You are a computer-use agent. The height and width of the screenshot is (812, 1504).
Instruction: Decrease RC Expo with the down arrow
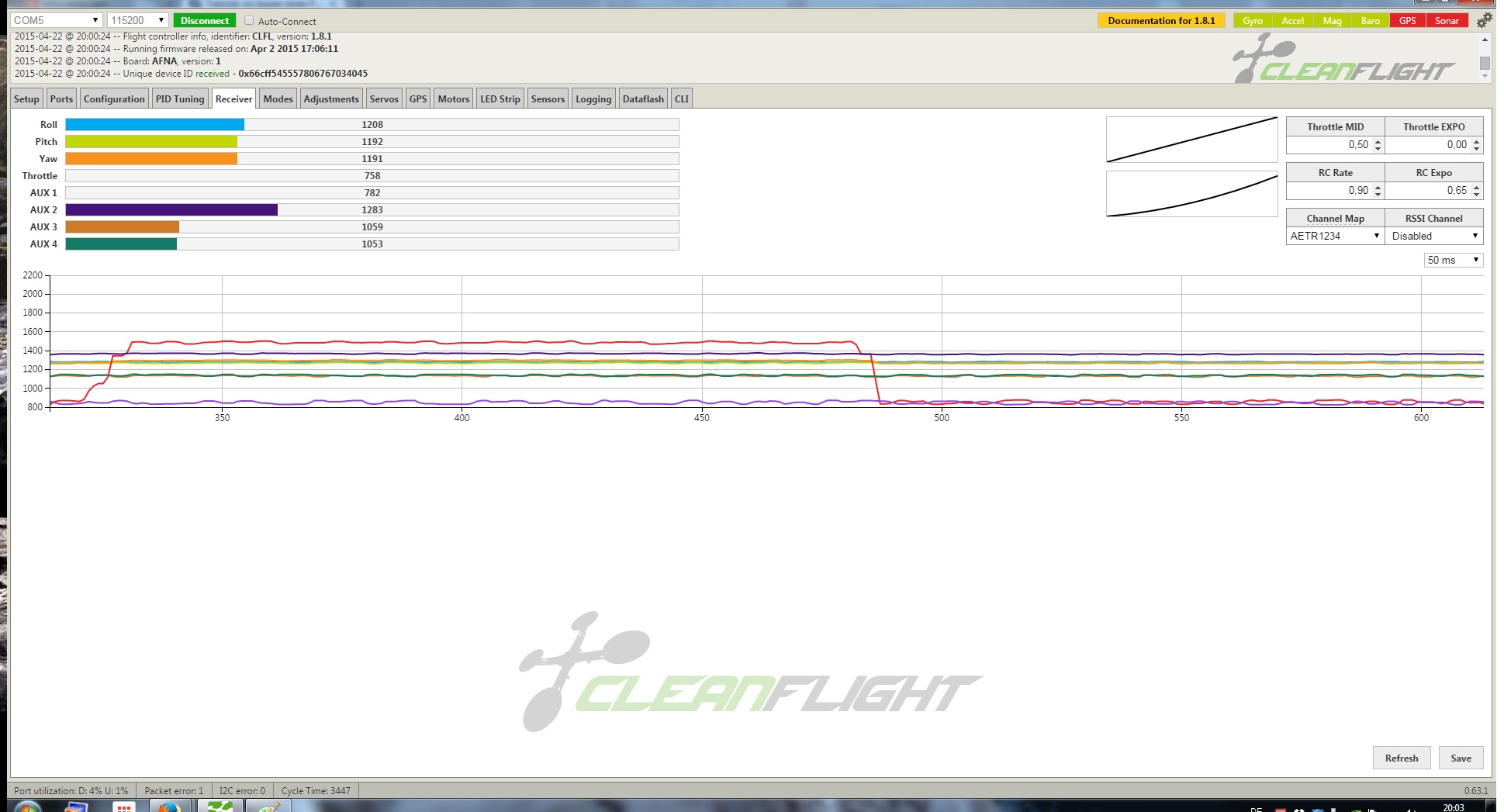click(x=1476, y=194)
